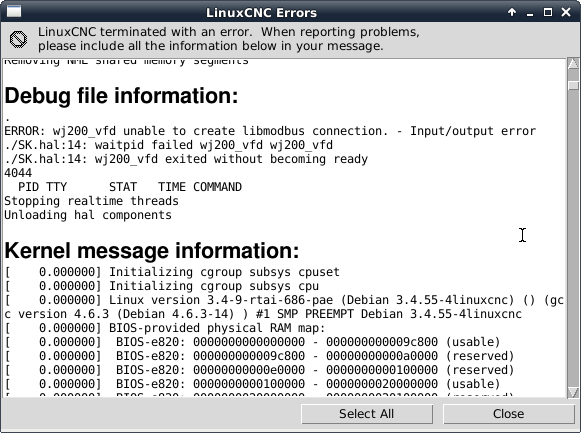Click the BIOS-e820 line ending '00000000000a0000 (reserved)'
Screen dimensions: 581x433
point(259,356)
